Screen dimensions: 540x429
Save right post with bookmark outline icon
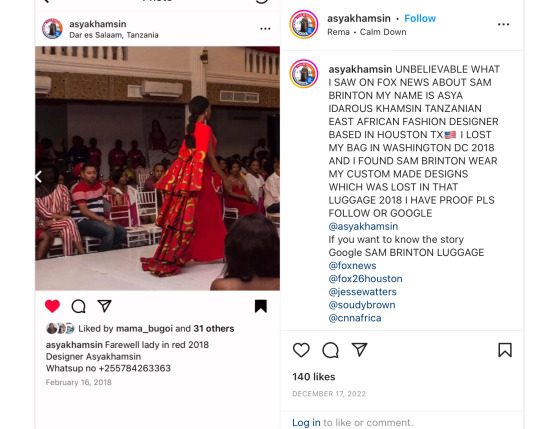click(x=505, y=350)
